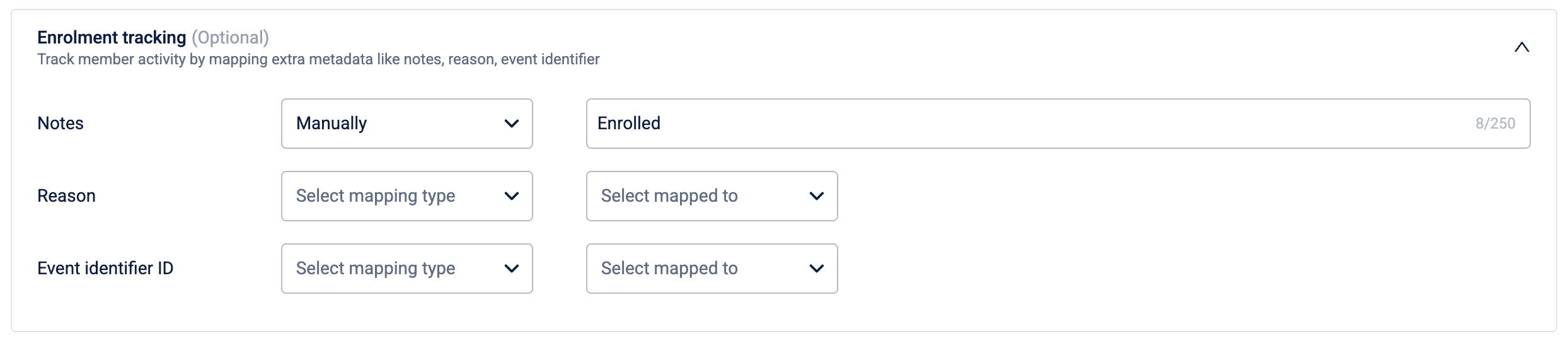Click the 8/250 character counter
Screen dimensions: 1568x348
click(x=1495, y=124)
